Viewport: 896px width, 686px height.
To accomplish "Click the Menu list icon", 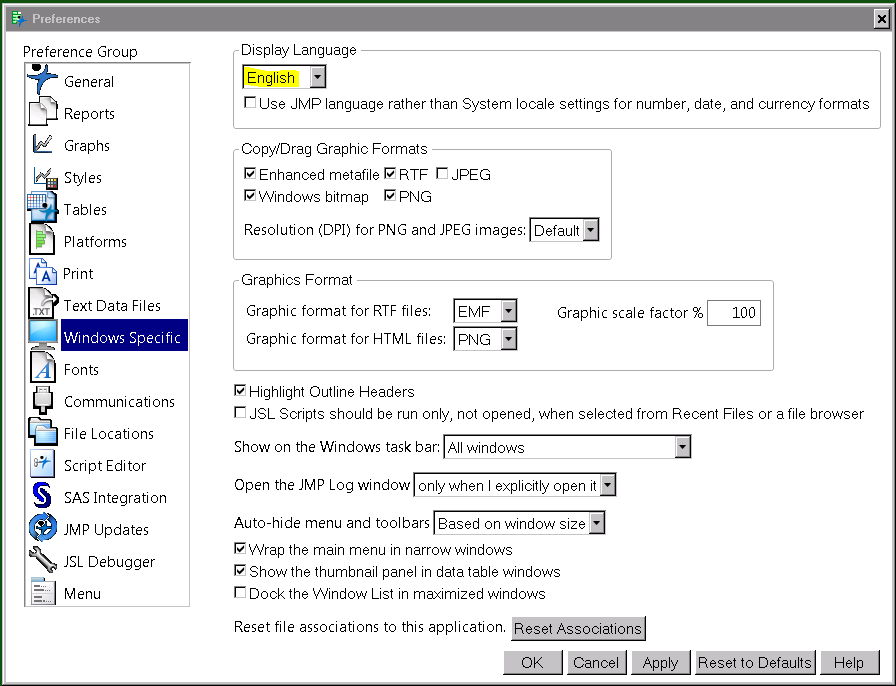I will 43,592.
